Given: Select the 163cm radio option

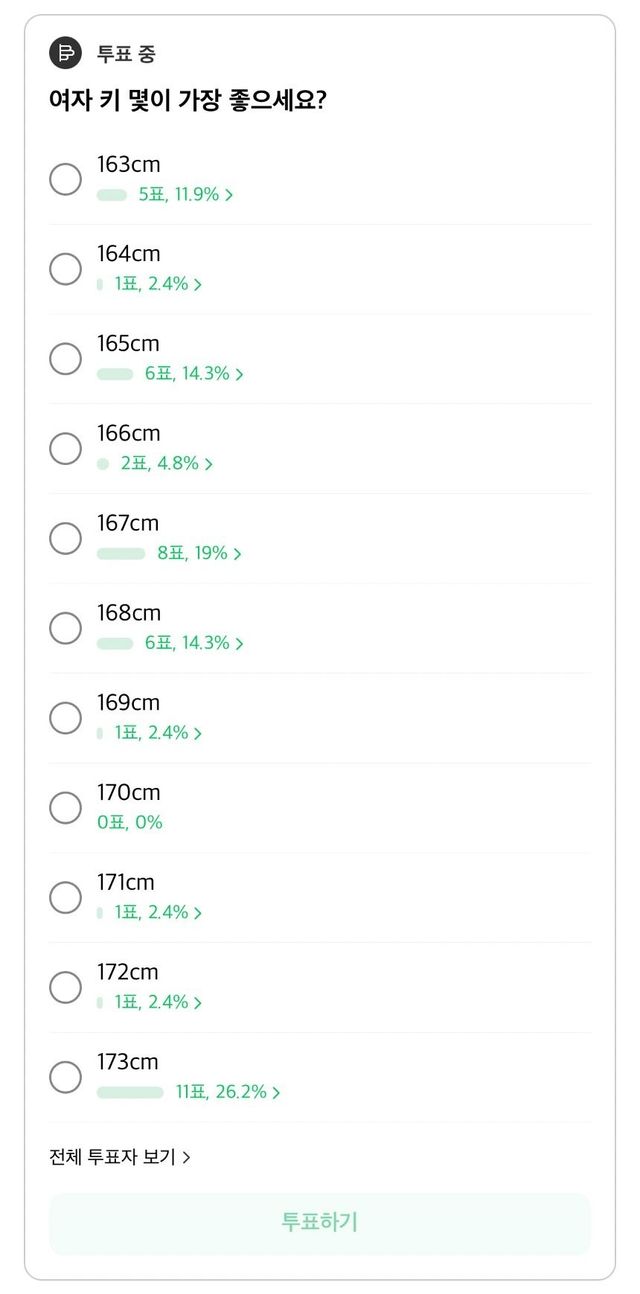Looking at the screenshot, I should (x=66, y=179).
